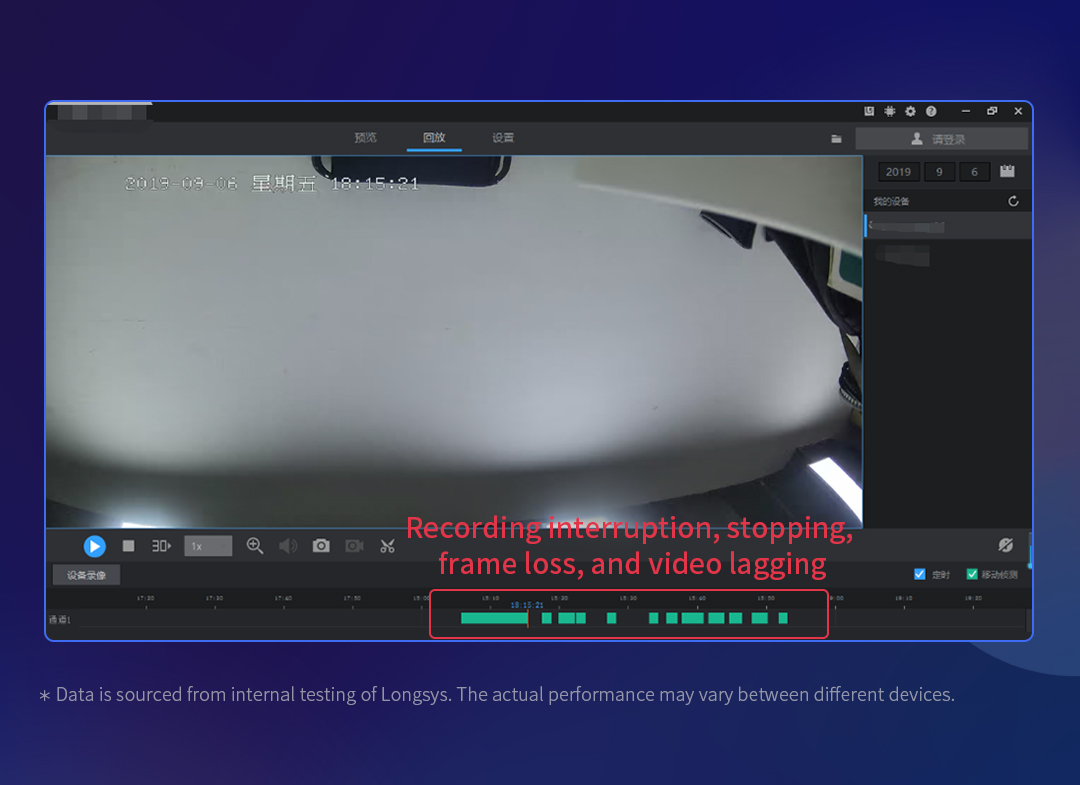Image resolution: width=1080 pixels, height=785 pixels.
Task: Take a snapshot with the camera icon
Action: (x=321, y=546)
